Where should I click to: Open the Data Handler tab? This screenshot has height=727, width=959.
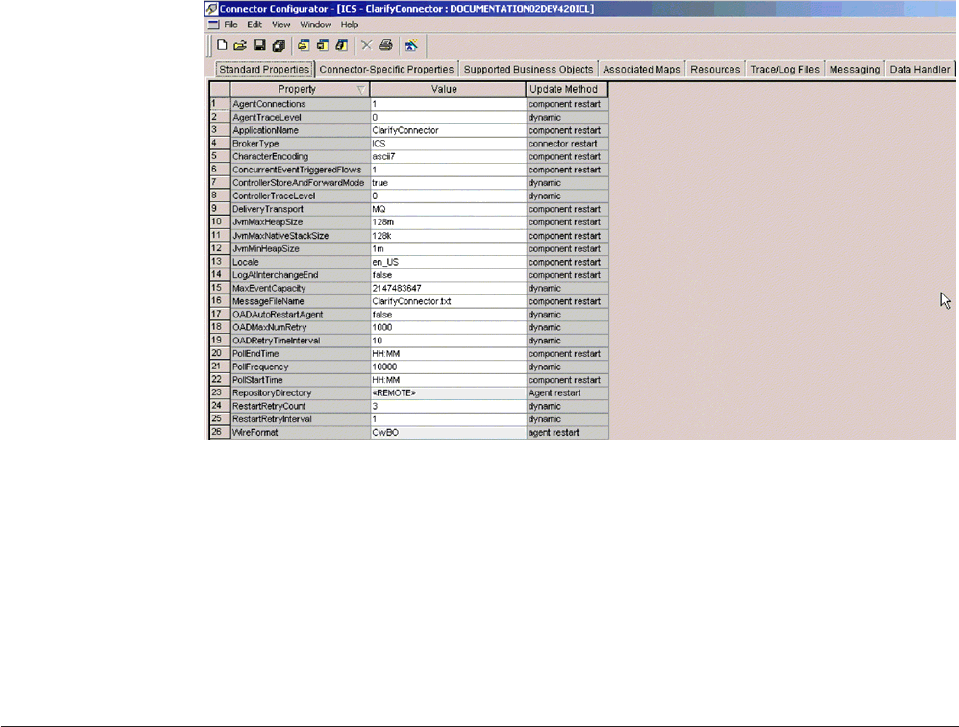pos(920,70)
